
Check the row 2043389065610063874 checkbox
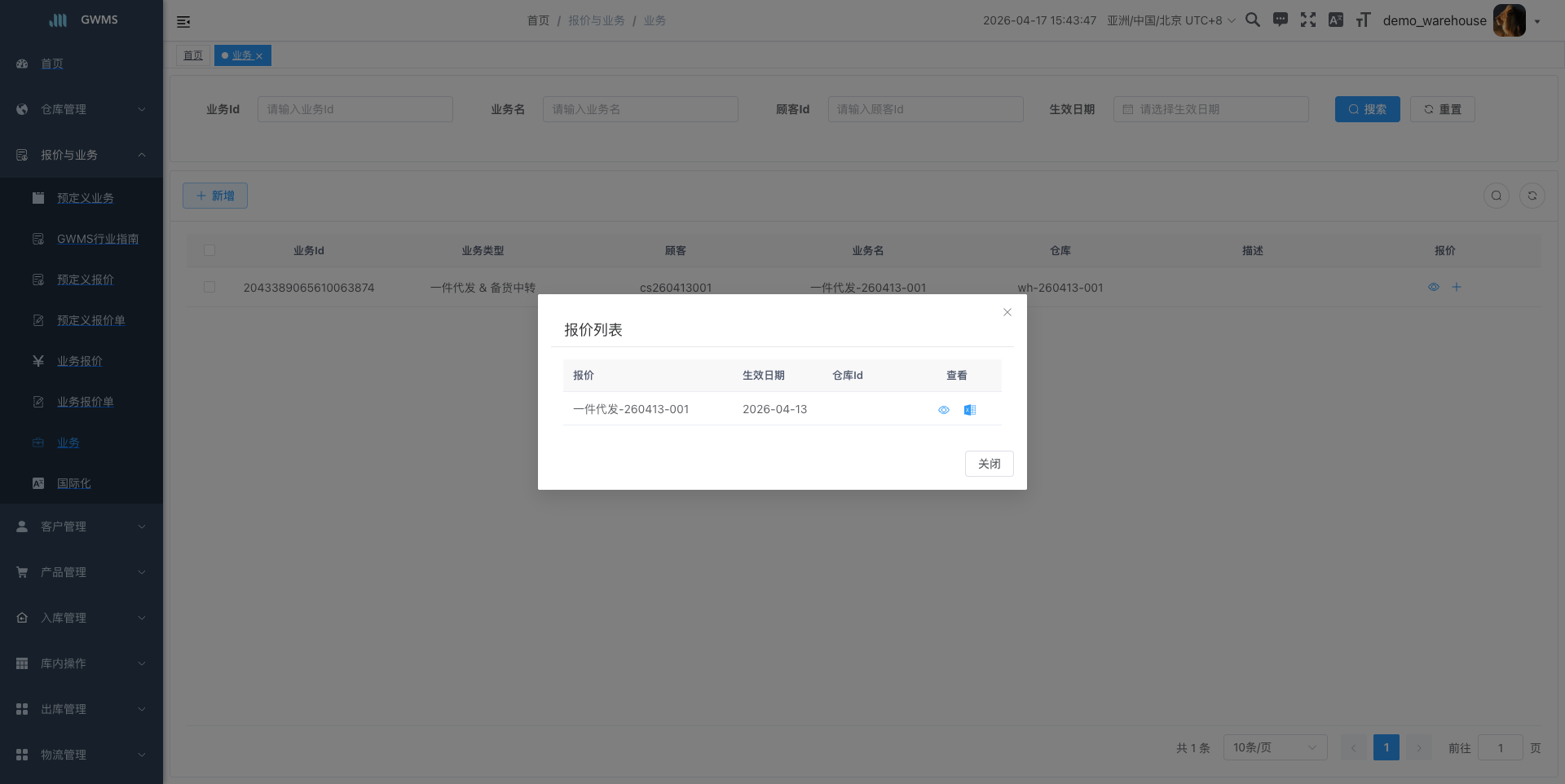click(x=209, y=287)
